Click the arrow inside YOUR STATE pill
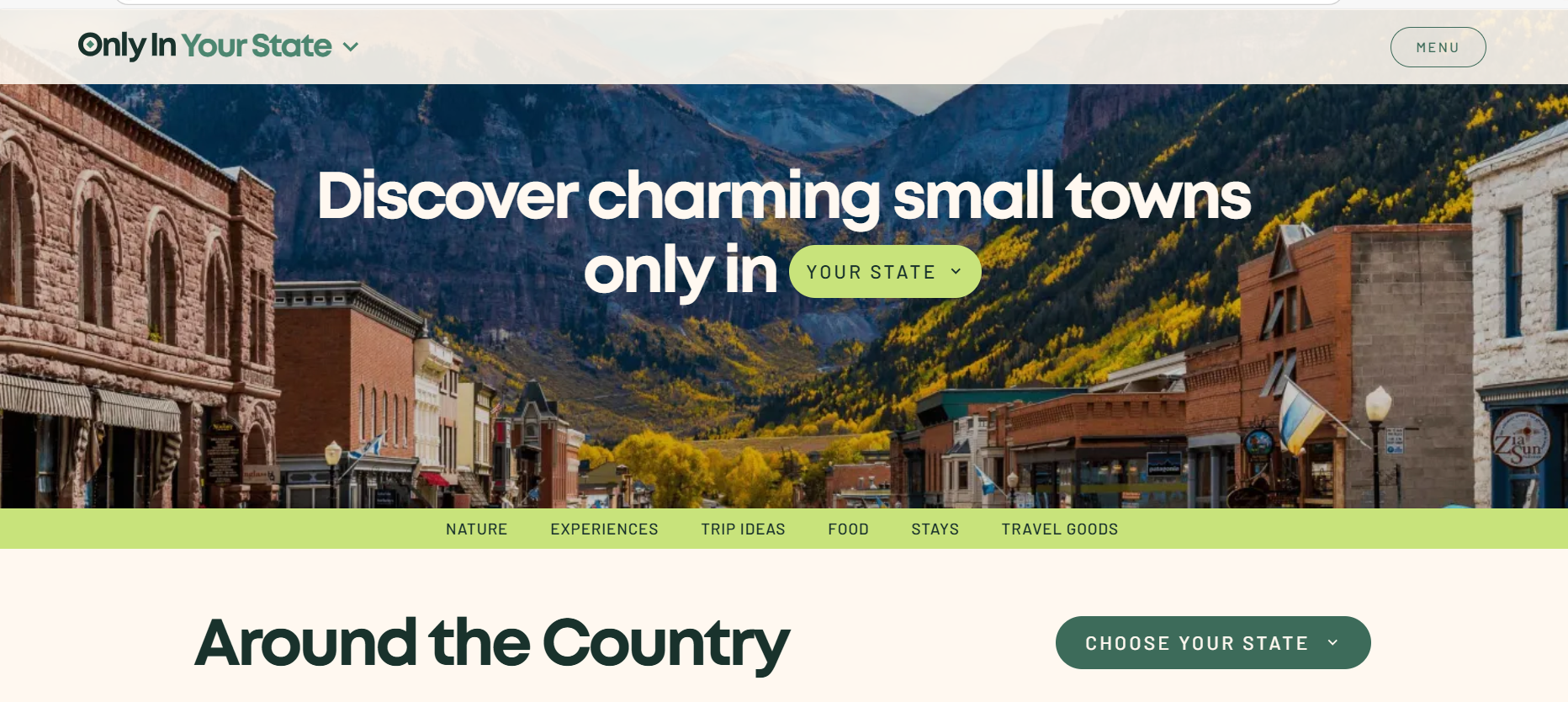 tap(956, 271)
